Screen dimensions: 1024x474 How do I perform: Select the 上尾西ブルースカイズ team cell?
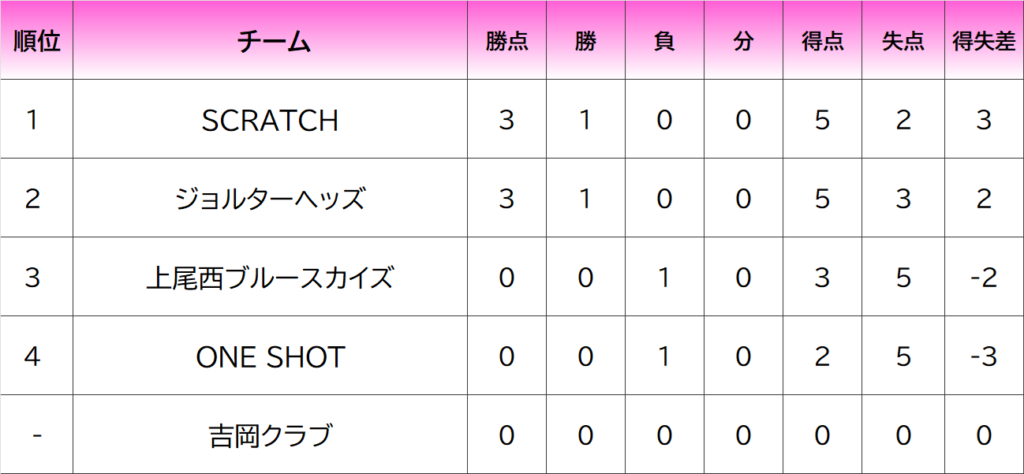pyautogui.click(x=270, y=277)
